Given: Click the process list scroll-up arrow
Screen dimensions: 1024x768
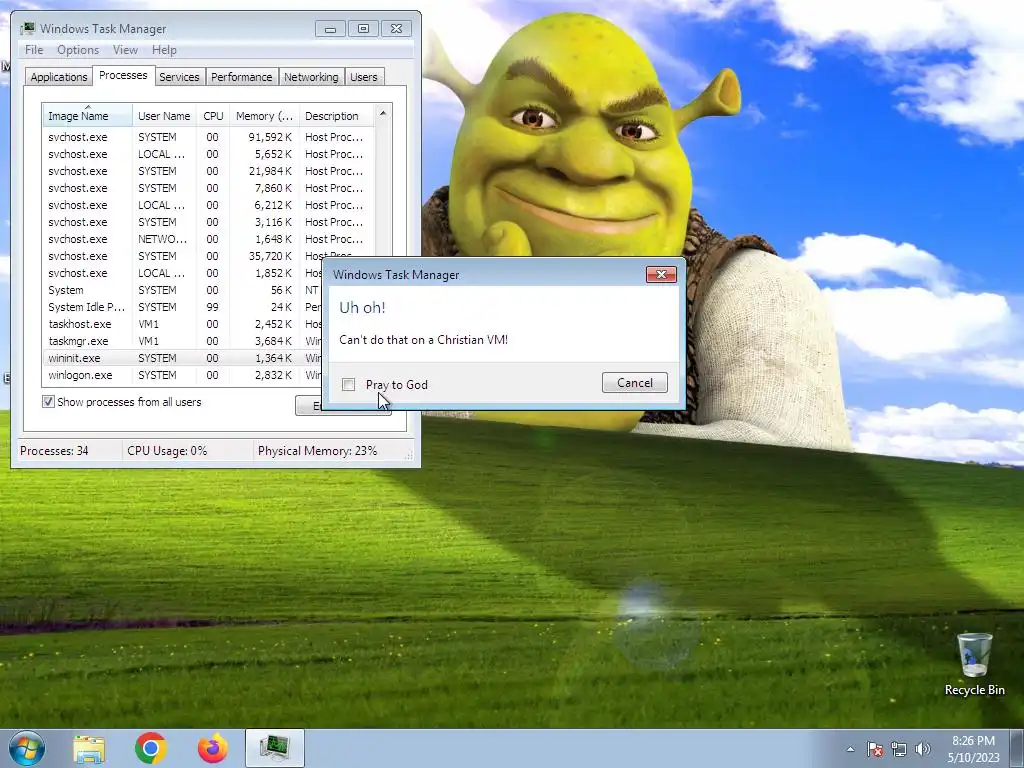Looking at the screenshot, I should pyautogui.click(x=383, y=114).
